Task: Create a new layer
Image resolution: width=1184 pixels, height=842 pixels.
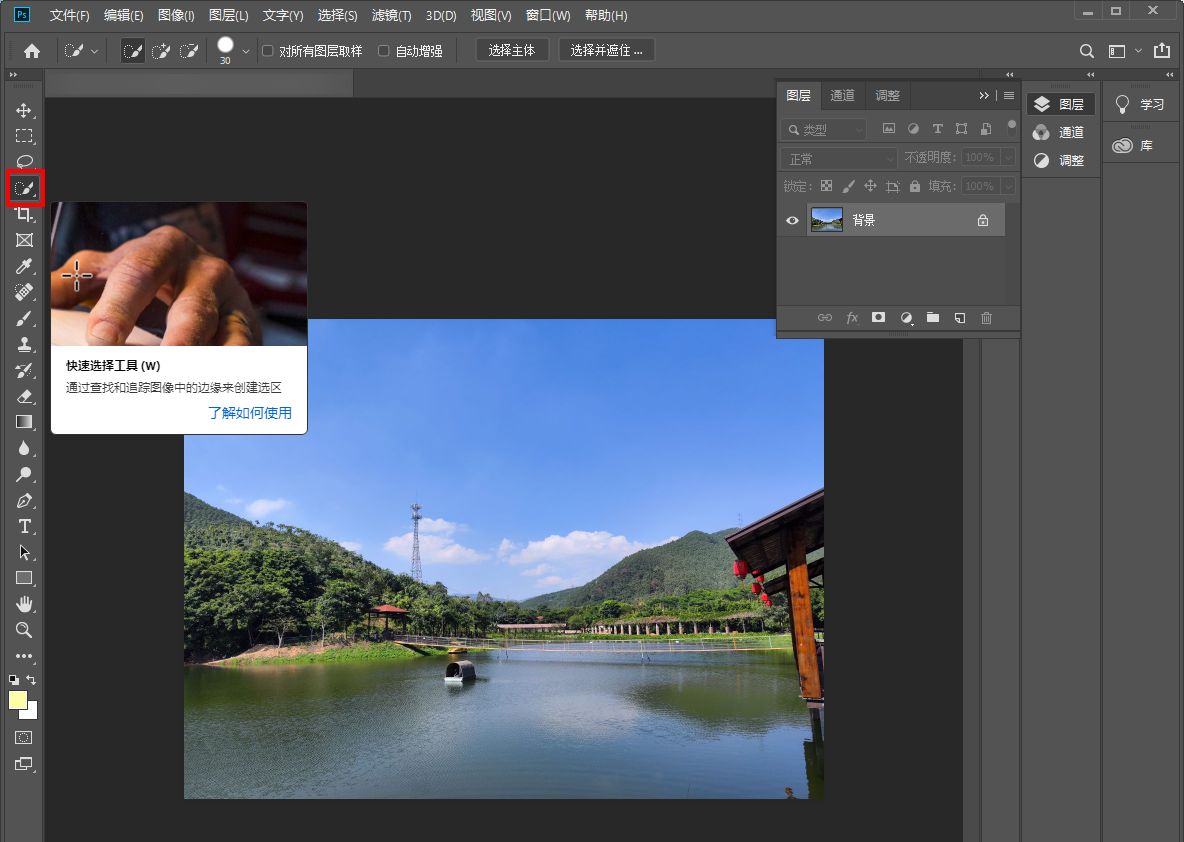Action: 960,318
